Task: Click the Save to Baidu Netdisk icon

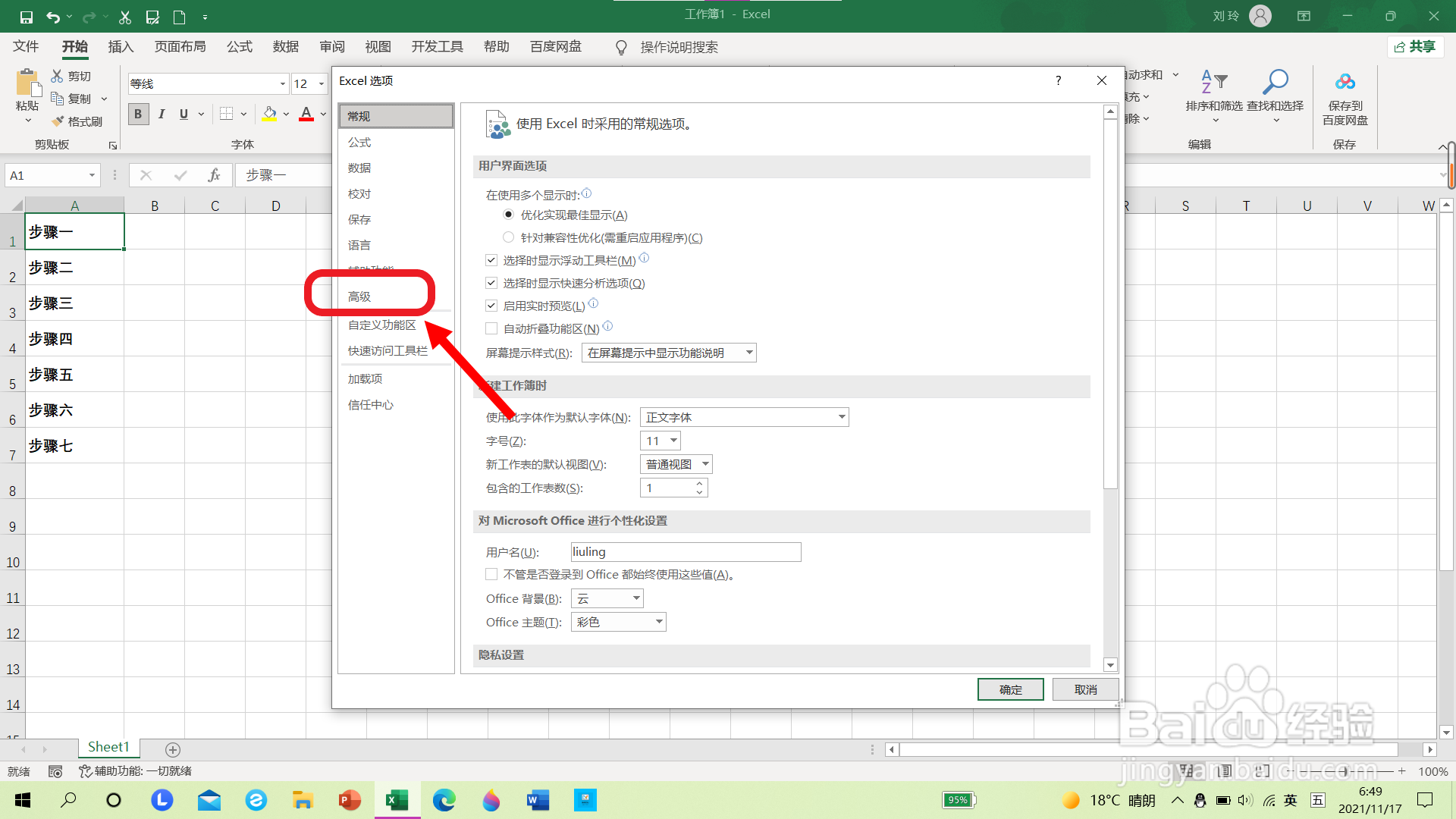Action: pos(1345,82)
